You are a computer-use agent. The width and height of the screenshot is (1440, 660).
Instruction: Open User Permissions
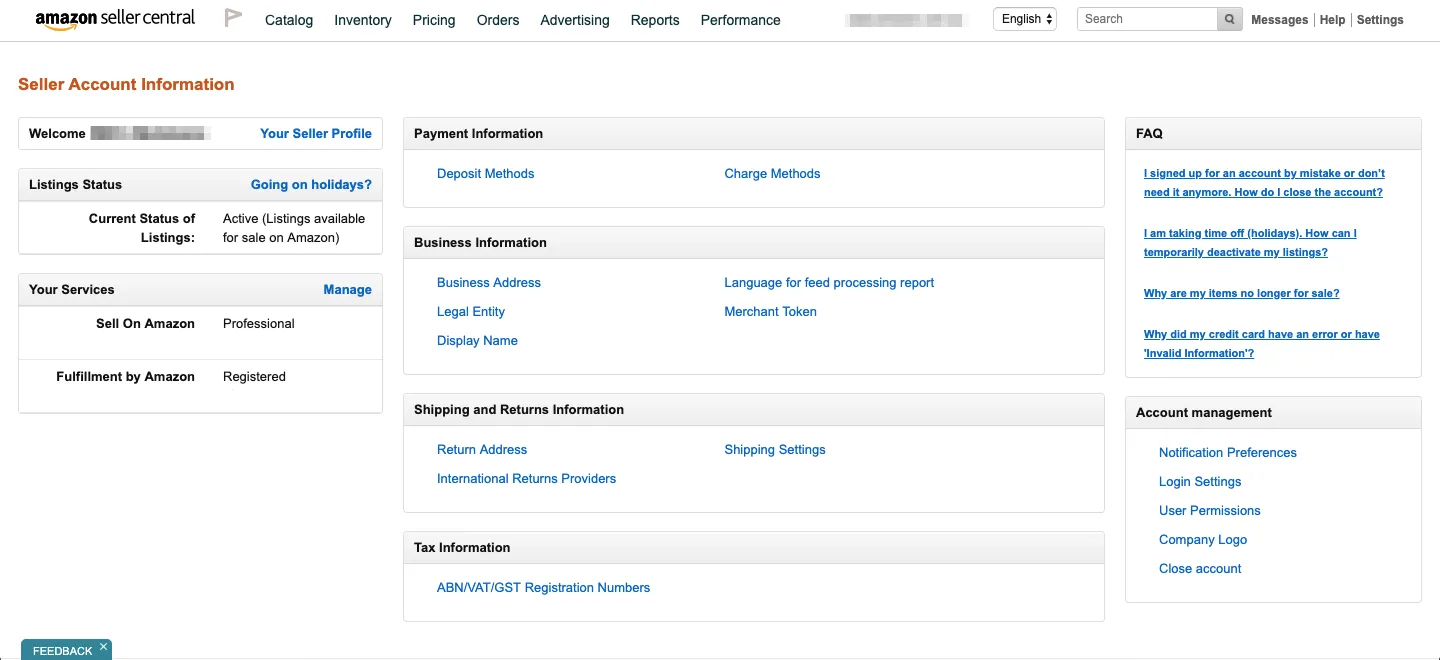click(x=1210, y=510)
